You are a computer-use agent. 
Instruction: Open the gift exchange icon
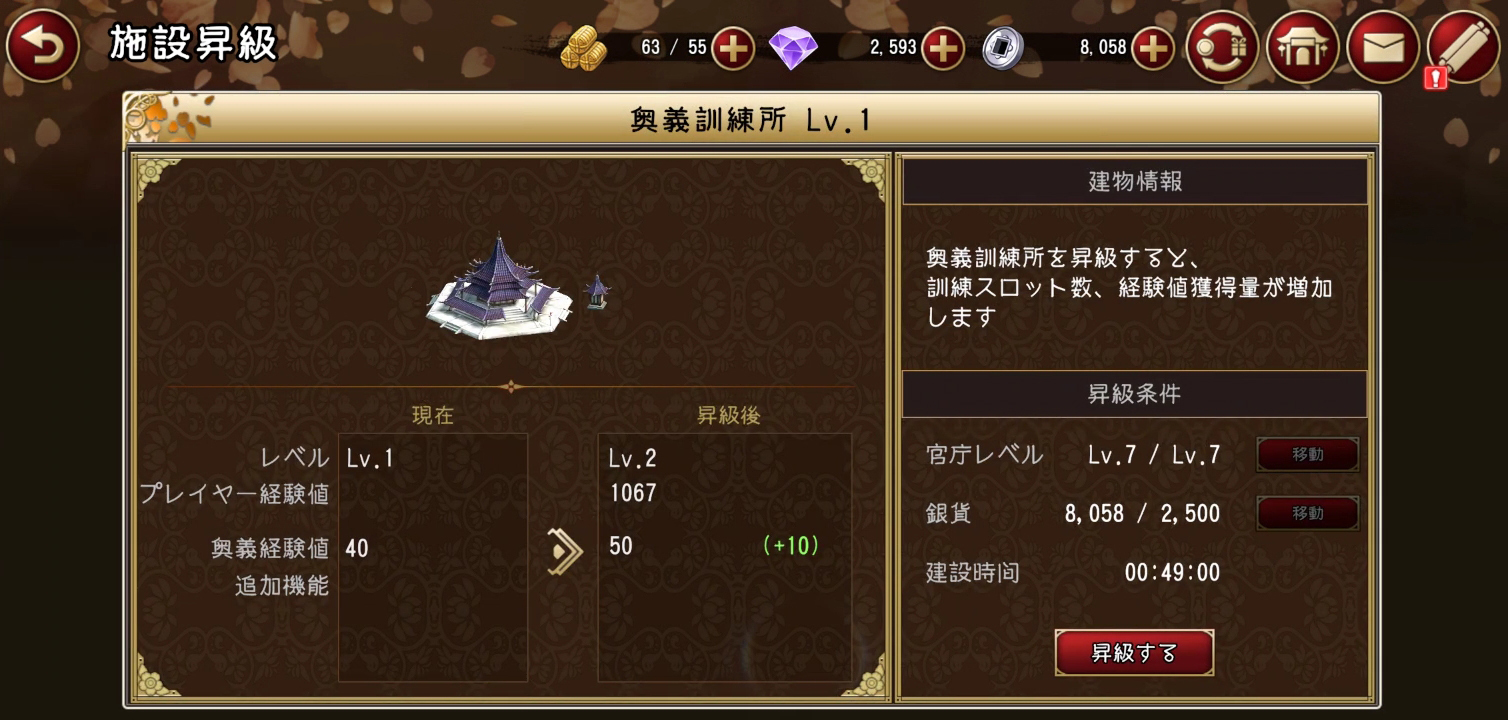1222,47
